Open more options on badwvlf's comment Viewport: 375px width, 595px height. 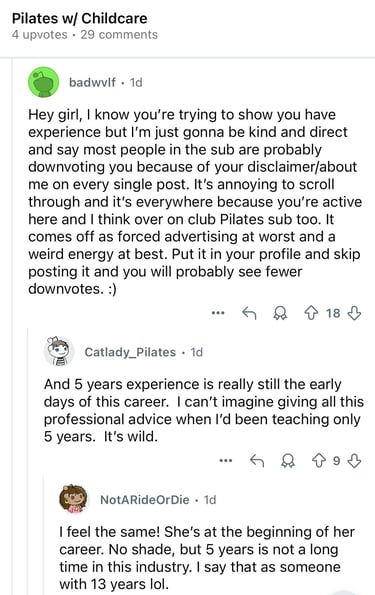coord(218,313)
